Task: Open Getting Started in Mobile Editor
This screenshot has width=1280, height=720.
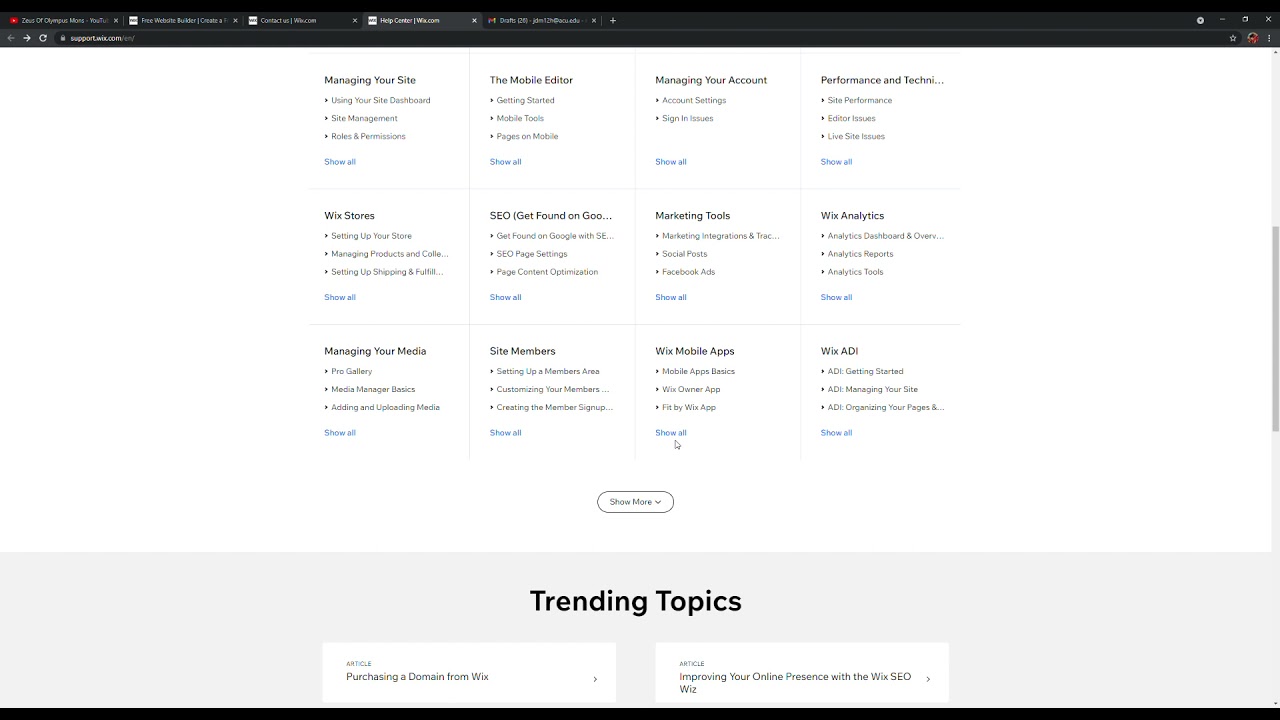Action: point(525,100)
